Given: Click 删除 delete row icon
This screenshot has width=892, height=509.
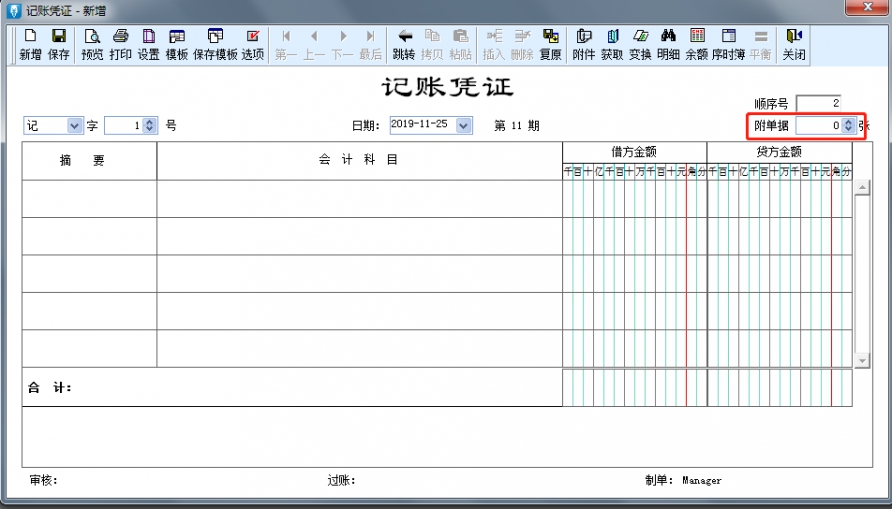Looking at the screenshot, I should click(522, 44).
